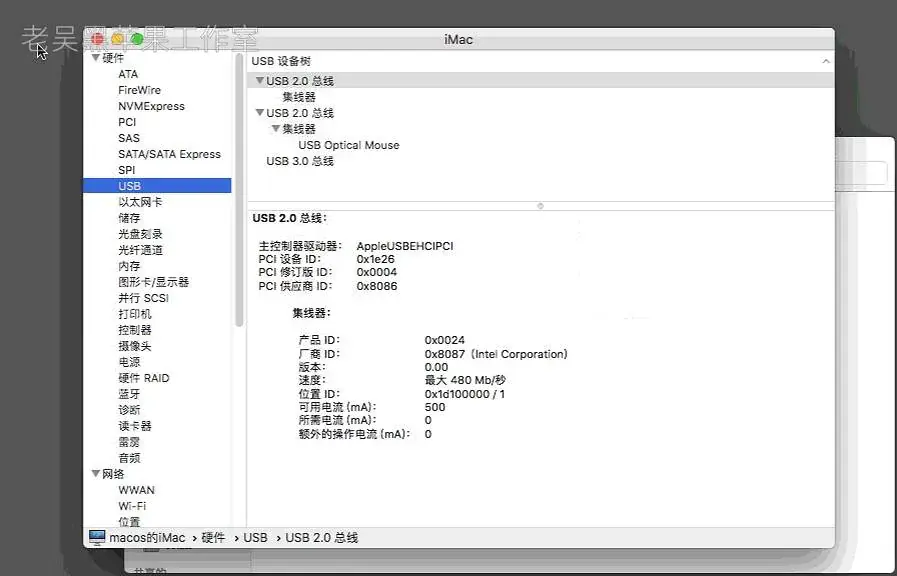Select FireWire in the sidebar

click(x=140, y=90)
